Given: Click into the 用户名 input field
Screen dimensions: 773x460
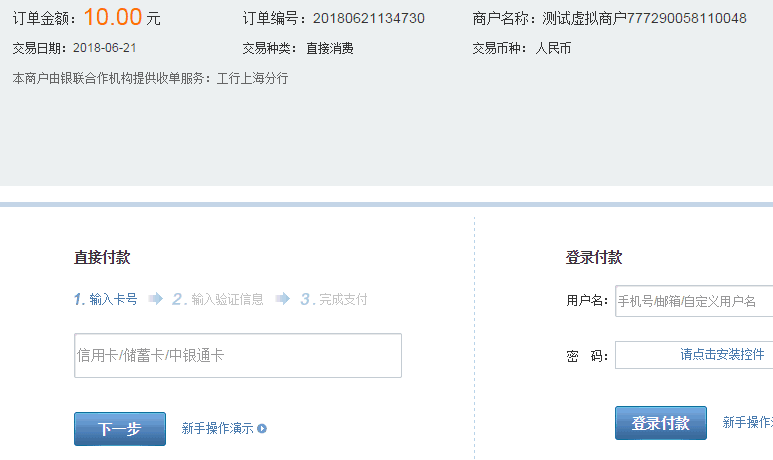Looking at the screenshot, I should click(x=693, y=301).
